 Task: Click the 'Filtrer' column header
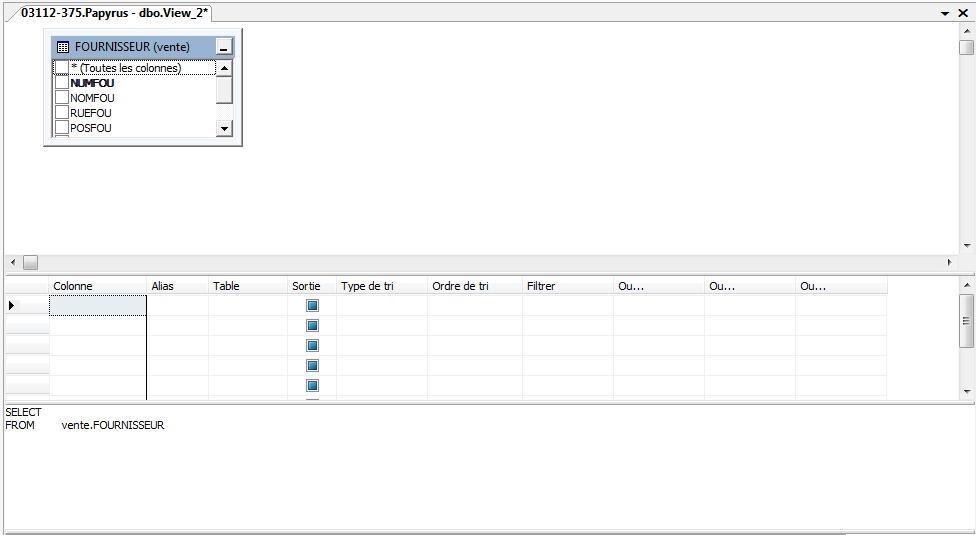tap(540, 286)
